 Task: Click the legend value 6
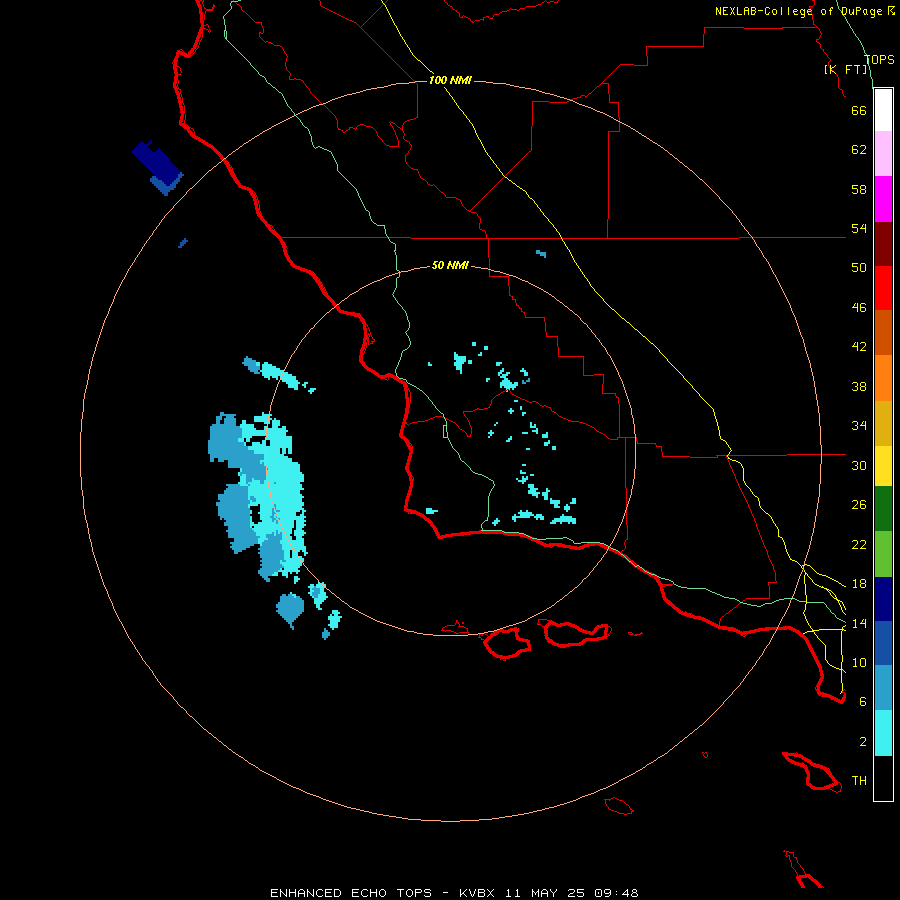click(862, 702)
